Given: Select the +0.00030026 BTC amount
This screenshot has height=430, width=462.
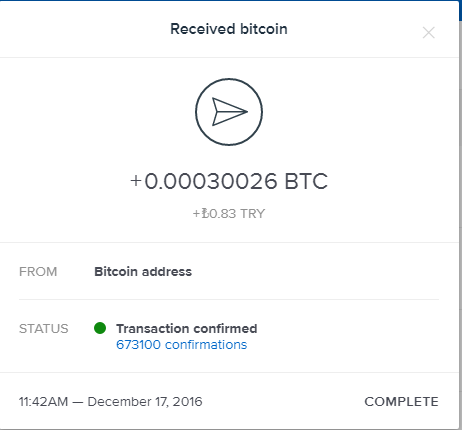Looking at the screenshot, I should click(x=229, y=181).
